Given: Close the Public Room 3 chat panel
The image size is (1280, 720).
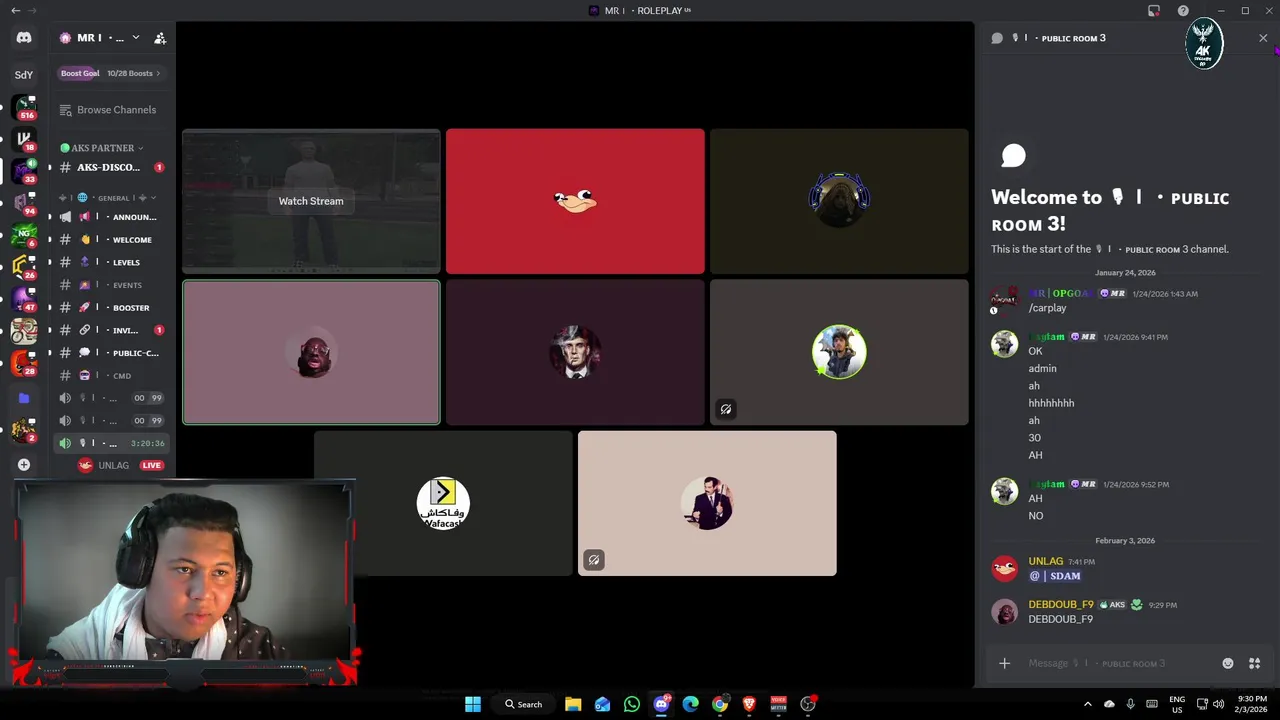Looking at the screenshot, I should pyautogui.click(x=1263, y=38).
